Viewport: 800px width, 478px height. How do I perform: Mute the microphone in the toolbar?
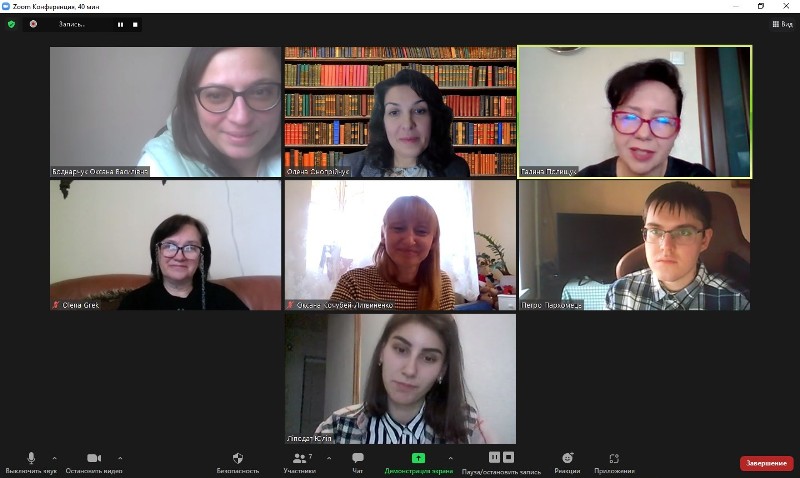click(x=31, y=458)
